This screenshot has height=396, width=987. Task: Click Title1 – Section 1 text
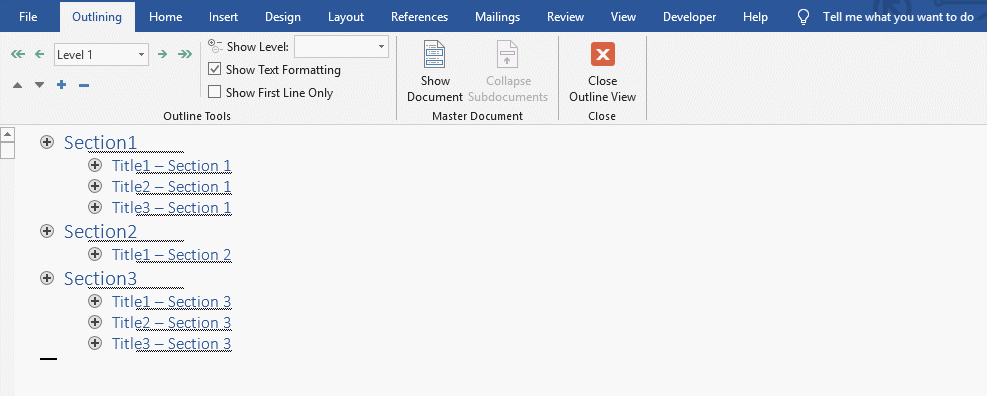pyautogui.click(x=171, y=166)
